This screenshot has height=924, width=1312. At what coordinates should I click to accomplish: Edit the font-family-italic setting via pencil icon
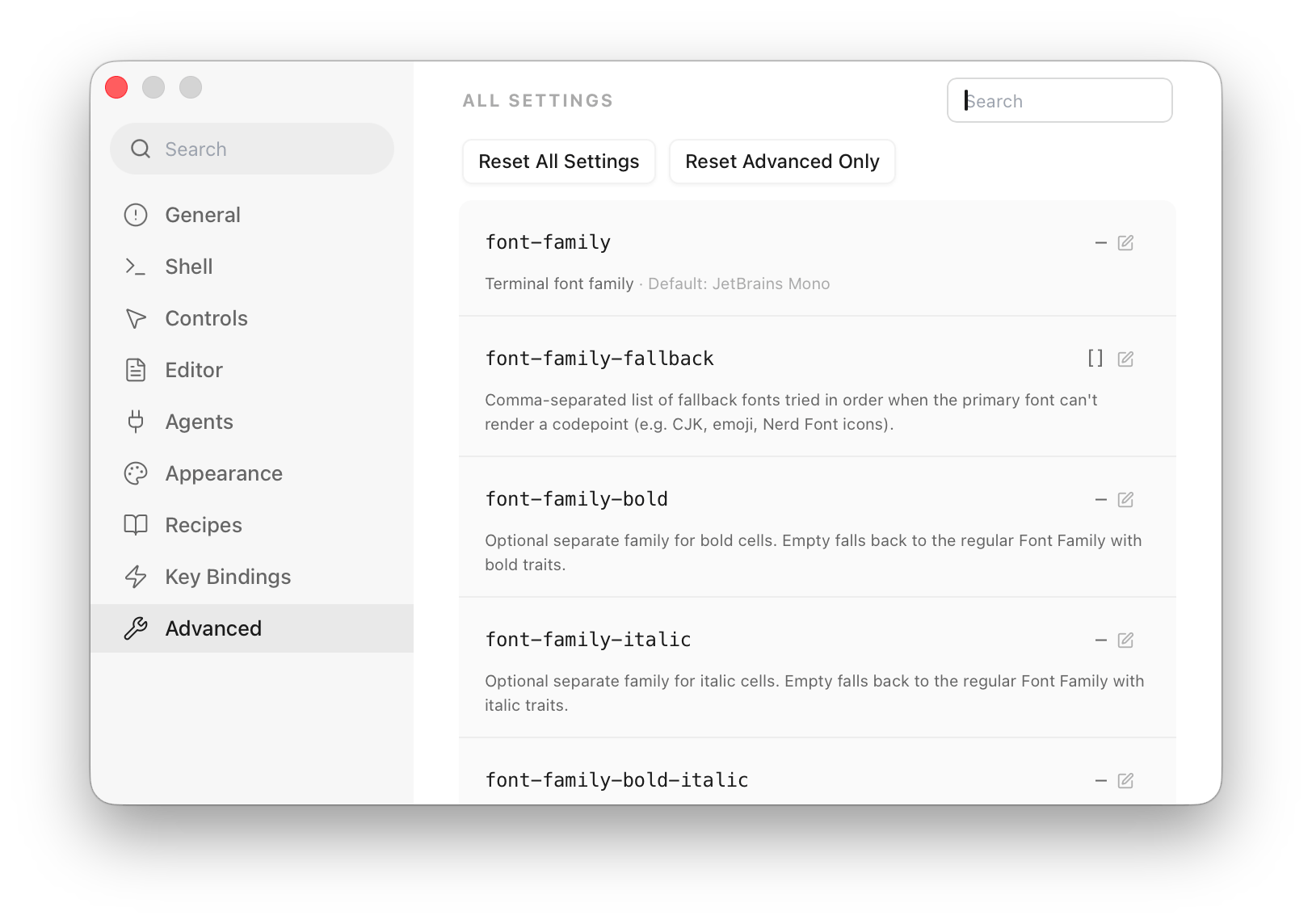click(x=1125, y=640)
